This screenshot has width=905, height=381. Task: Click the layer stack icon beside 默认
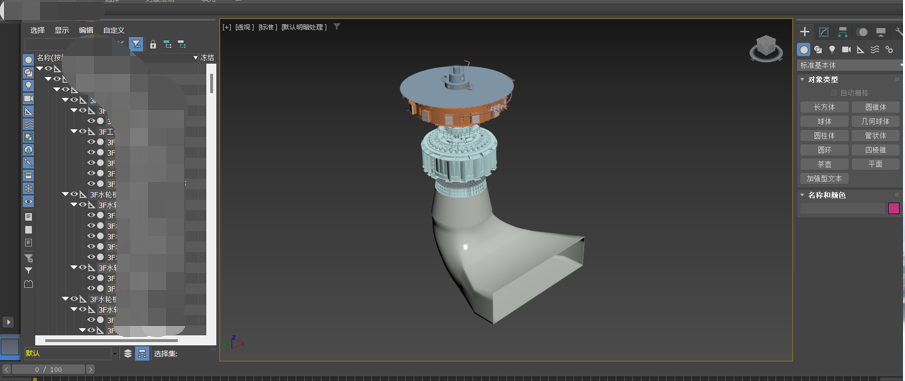[x=128, y=354]
